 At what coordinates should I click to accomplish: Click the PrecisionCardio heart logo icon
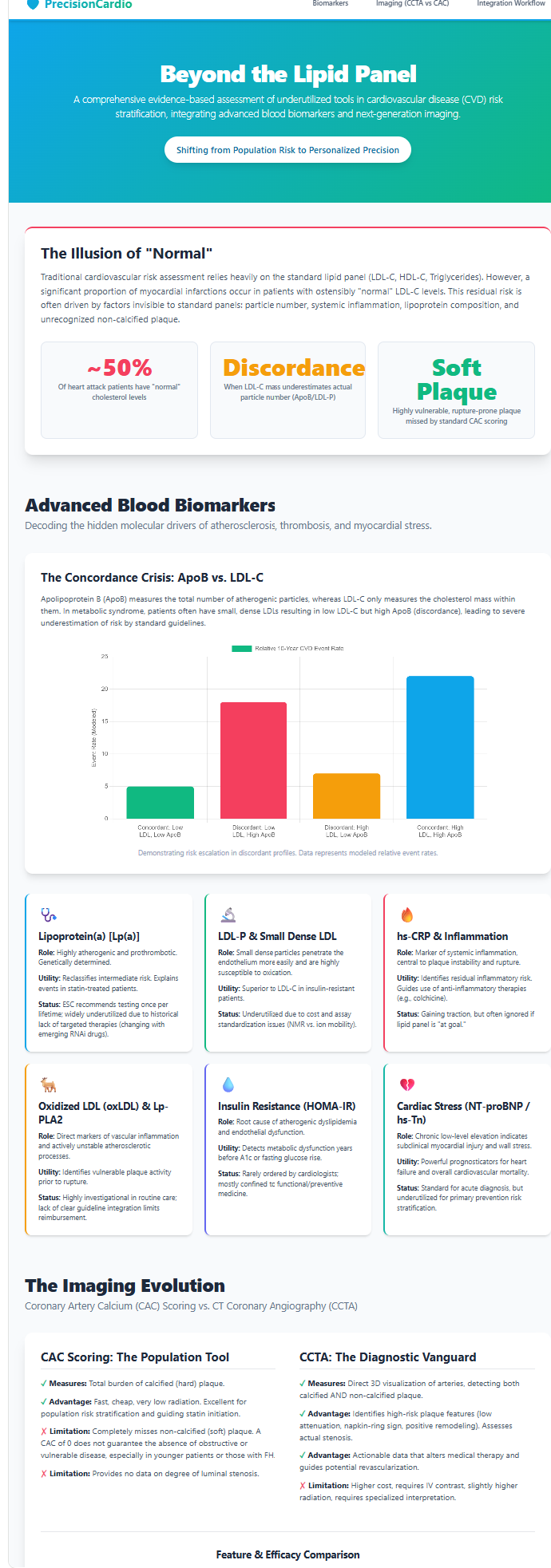click(33, 4)
